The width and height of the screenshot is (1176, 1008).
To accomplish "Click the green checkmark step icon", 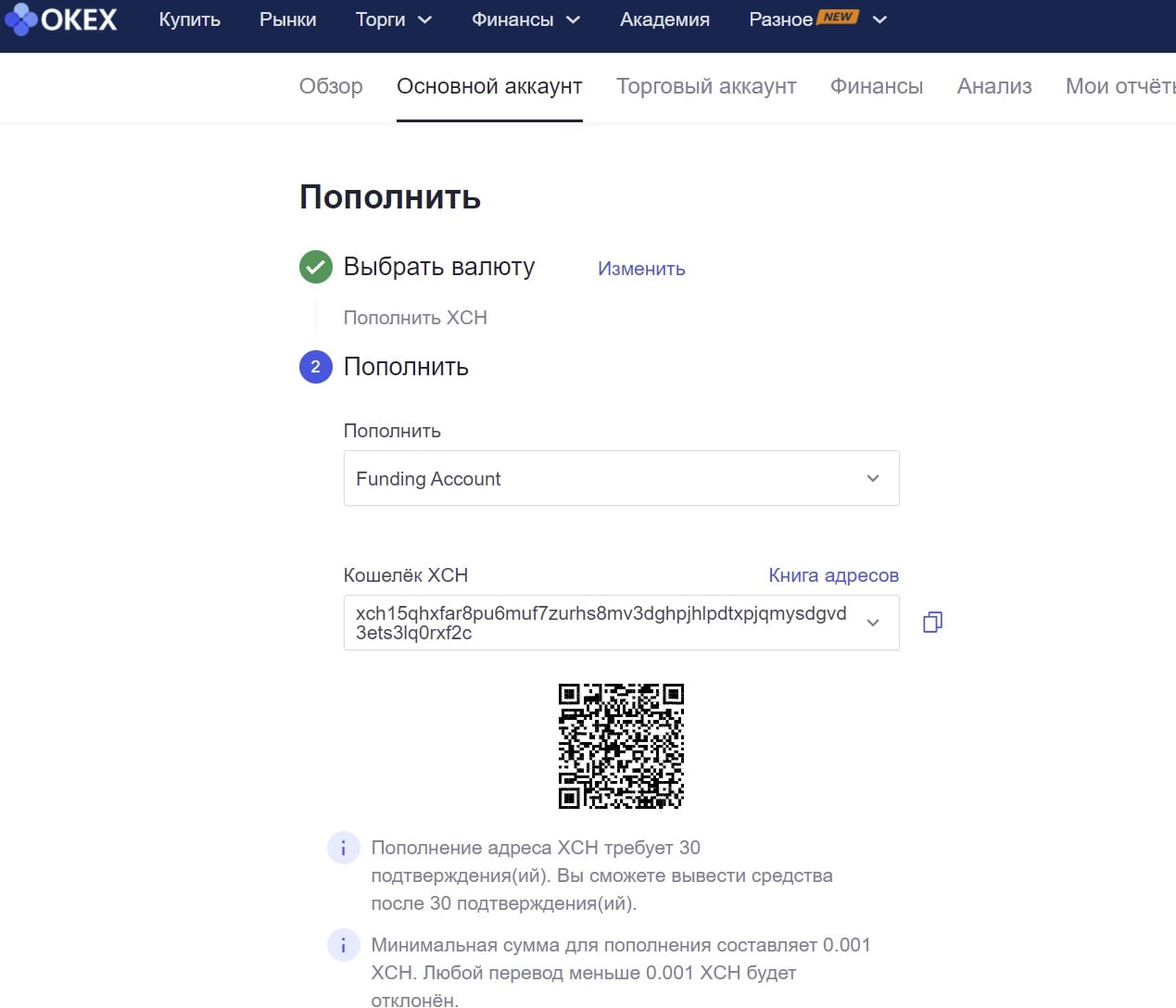I will point(315,267).
